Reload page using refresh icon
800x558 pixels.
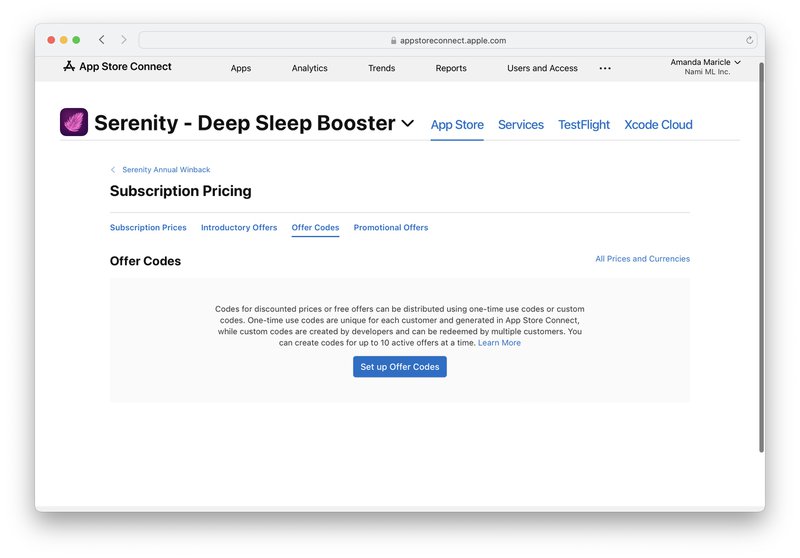point(749,40)
